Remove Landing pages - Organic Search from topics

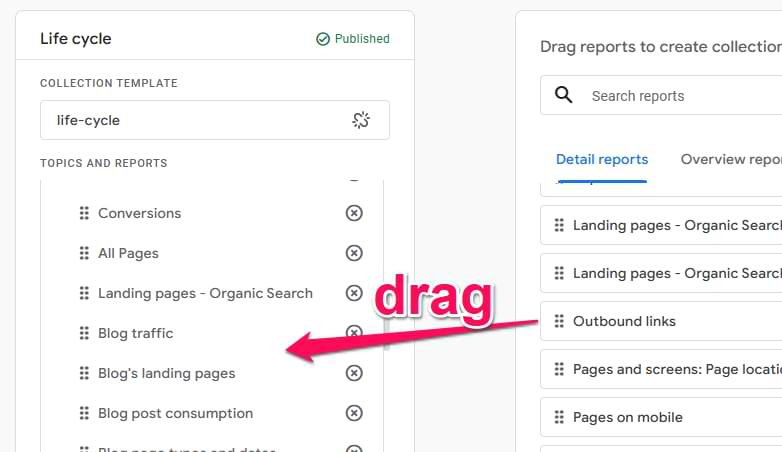[x=354, y=293]
